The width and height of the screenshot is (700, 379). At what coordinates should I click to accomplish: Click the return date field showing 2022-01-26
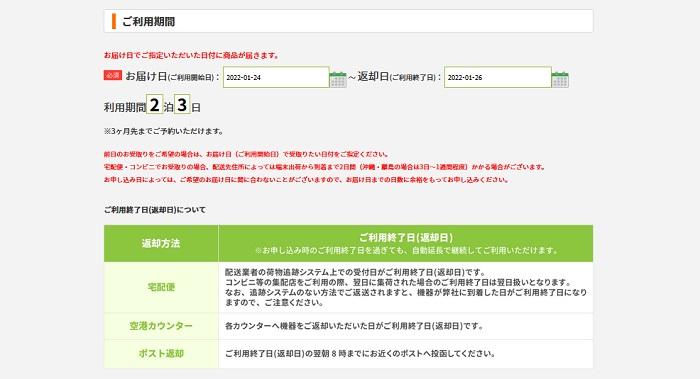coord(497,77)
